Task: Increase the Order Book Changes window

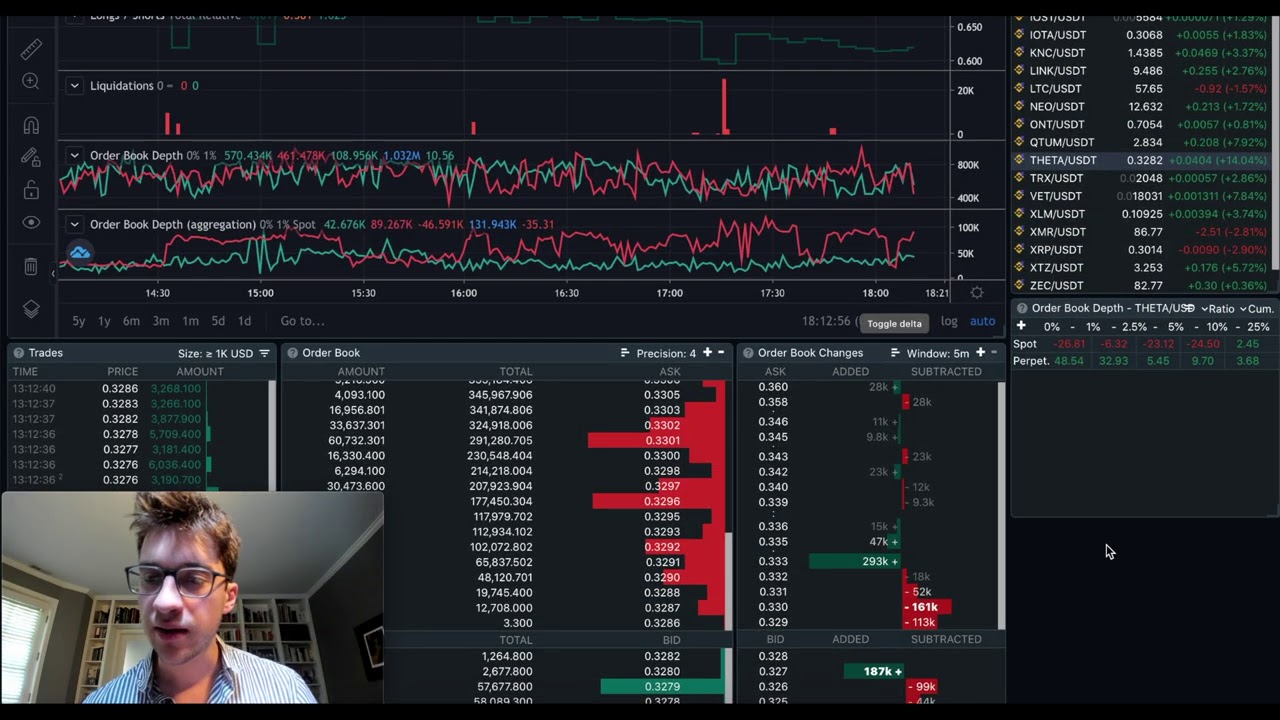Action: pos(980,353)
